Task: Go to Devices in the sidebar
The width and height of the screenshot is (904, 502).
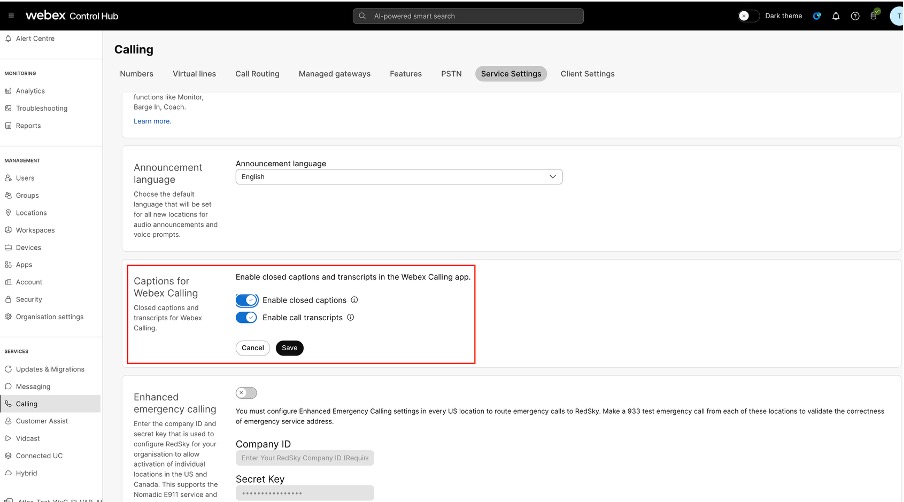Action: click(28, 247)
